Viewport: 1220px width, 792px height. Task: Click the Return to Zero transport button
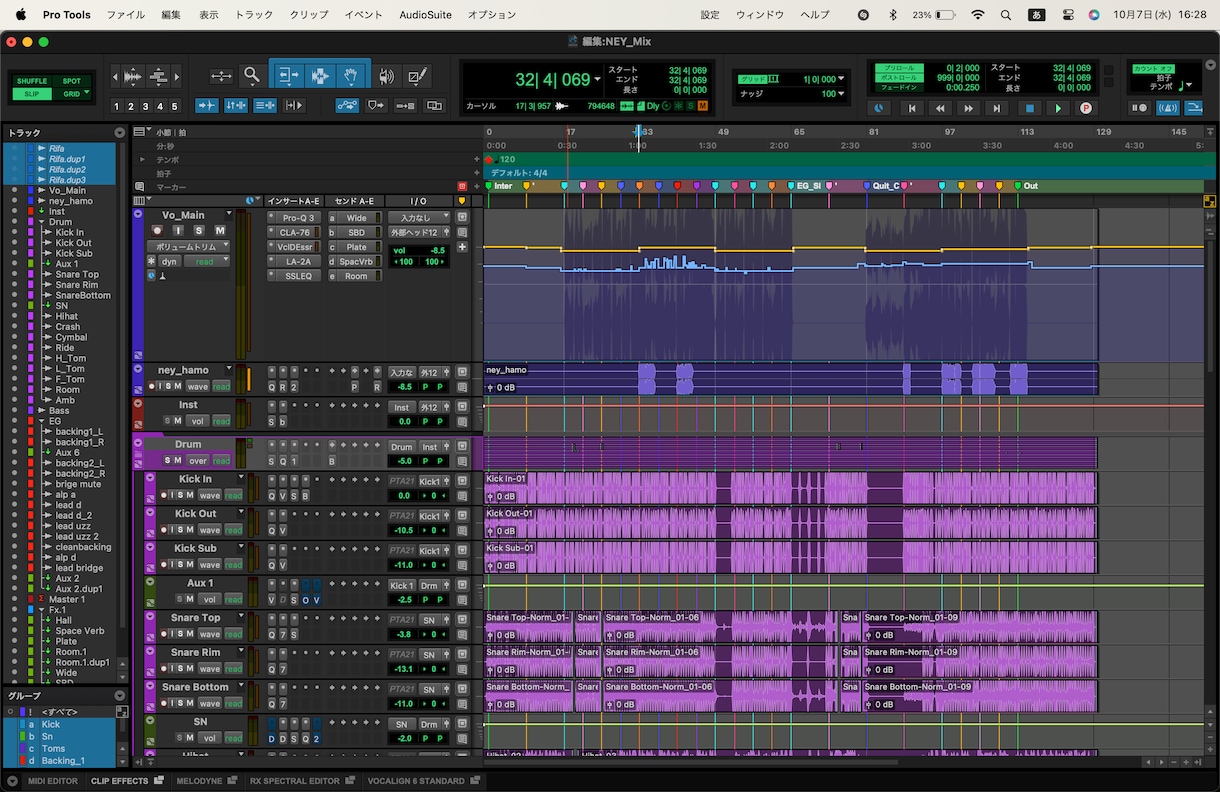(x=911, y=108)
